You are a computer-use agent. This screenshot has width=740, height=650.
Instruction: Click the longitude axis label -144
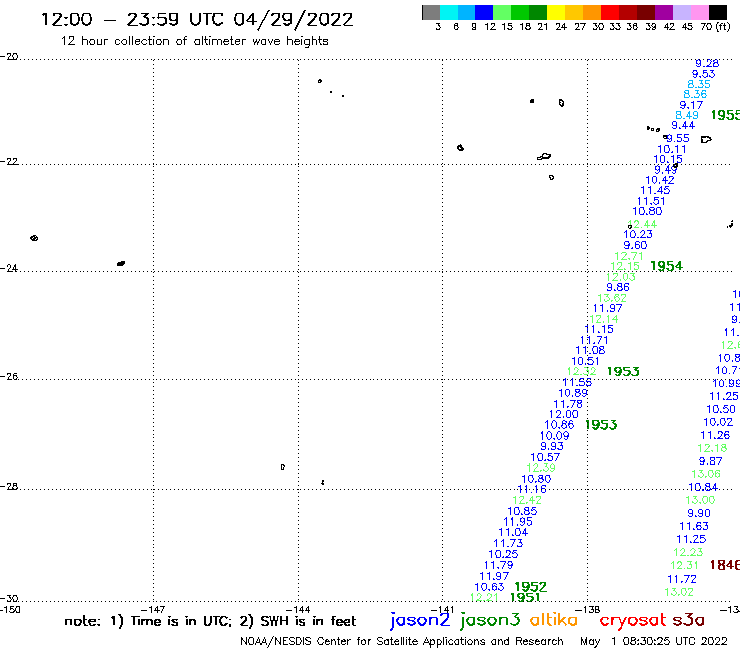tap(298, 609)
